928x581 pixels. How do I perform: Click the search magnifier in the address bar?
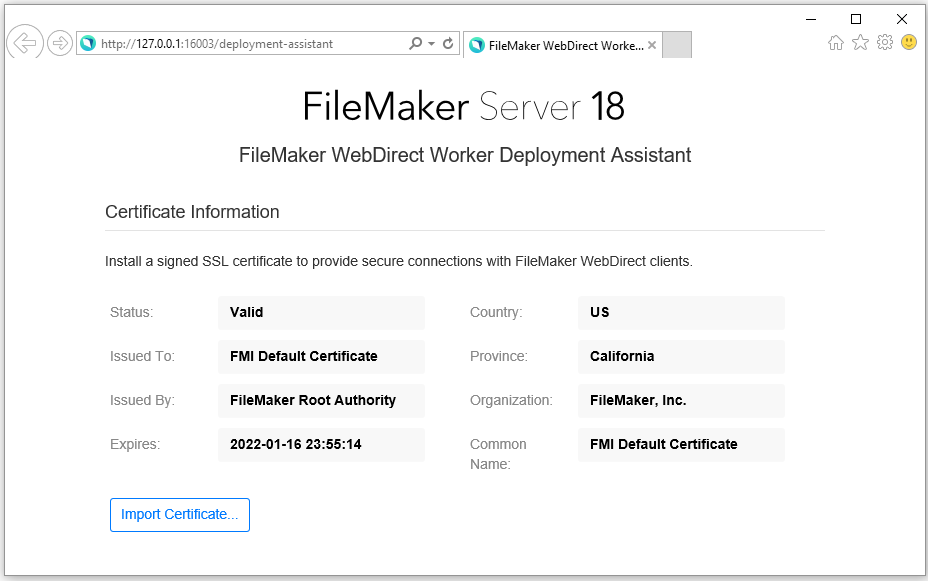click(413, 43)
